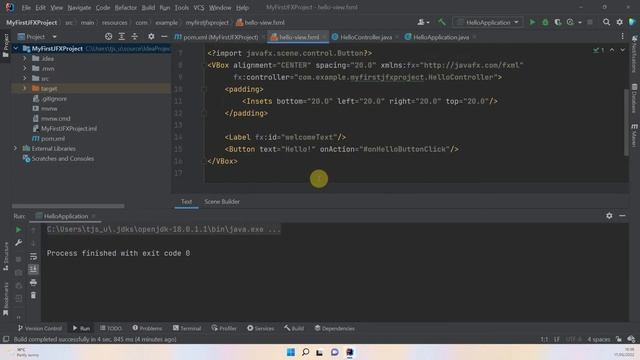This screenshot has height=360, width=640.
Task: Toggle soft-wrap in Run console
Action: click(33, 256)
